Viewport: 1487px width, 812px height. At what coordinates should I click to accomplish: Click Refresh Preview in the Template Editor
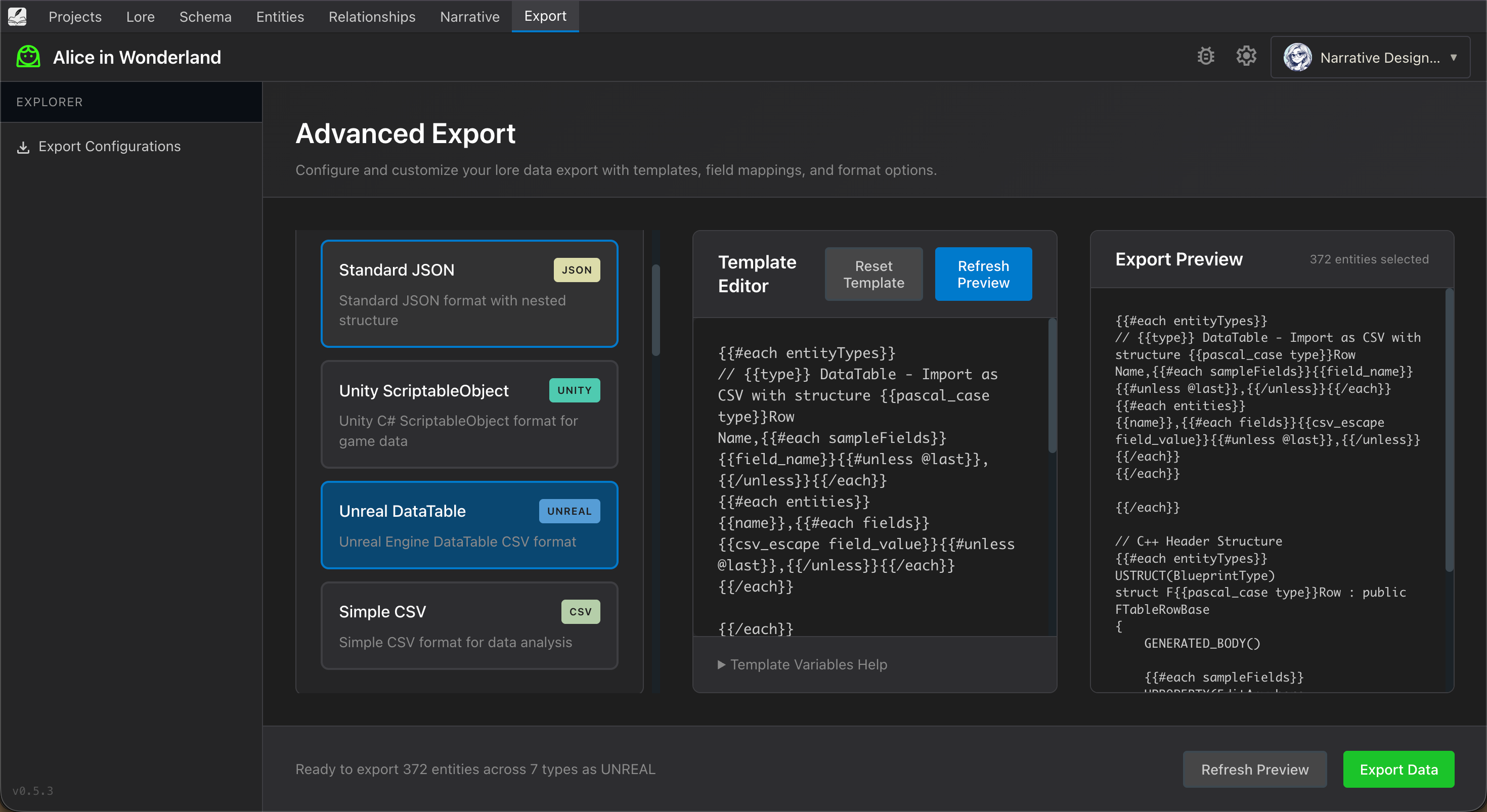tap(983, 274)
